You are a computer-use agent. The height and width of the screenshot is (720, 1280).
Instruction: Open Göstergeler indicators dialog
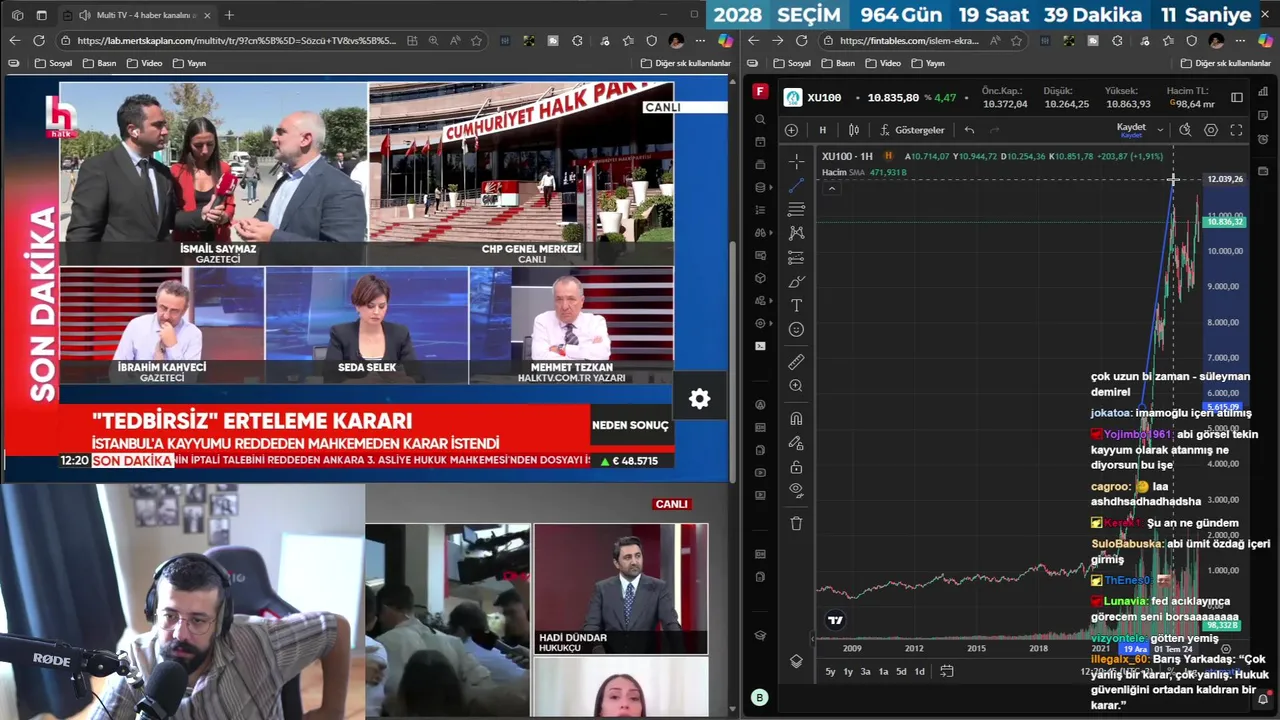[x=912, y=130]
